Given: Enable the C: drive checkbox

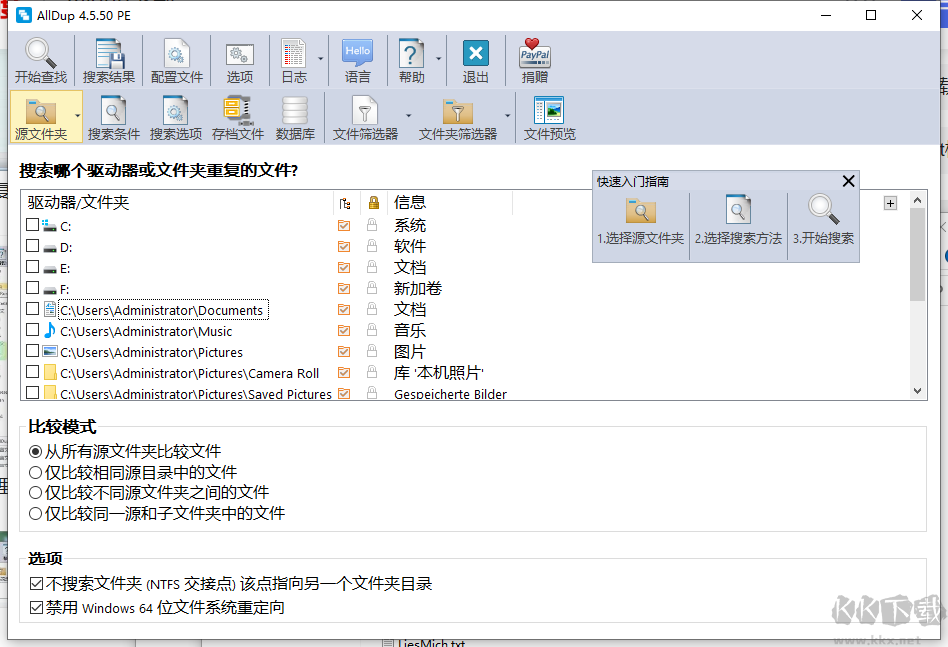Looking at the screenshot, I should [x=31, y=225].
